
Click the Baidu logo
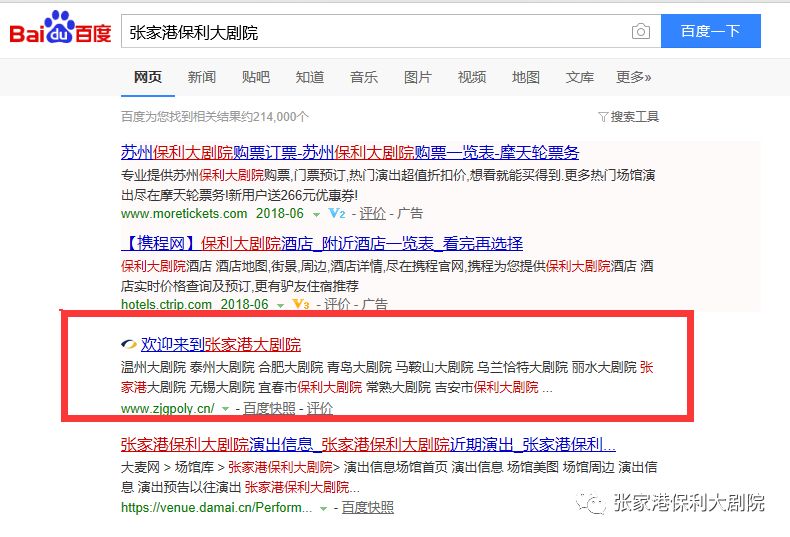click(x=60, y=28)
